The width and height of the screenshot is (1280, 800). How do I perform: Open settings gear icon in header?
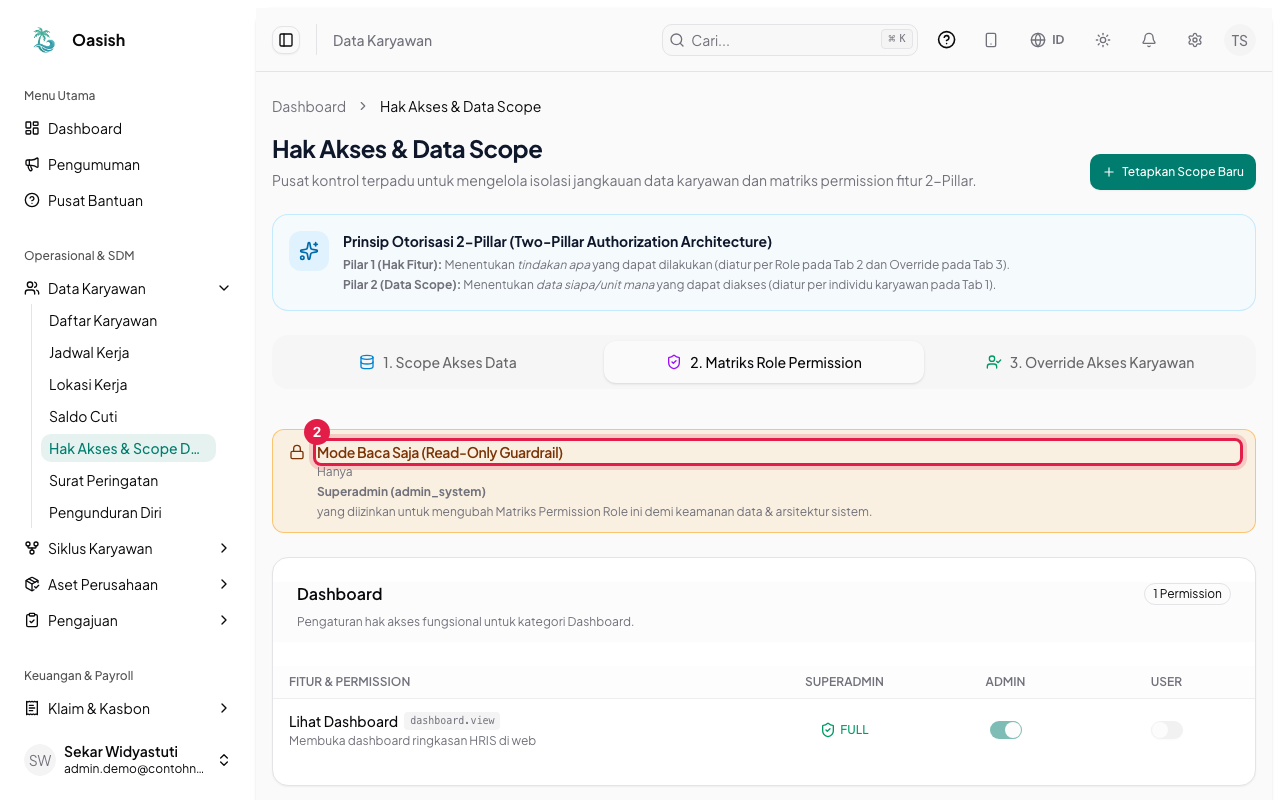tap(1195, 40)
